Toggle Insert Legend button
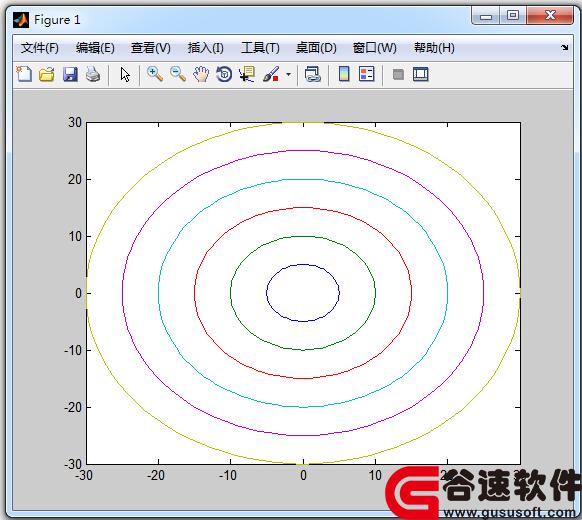Image resolution: width=582 pixels, height=520 pixels. pos(367,74)
